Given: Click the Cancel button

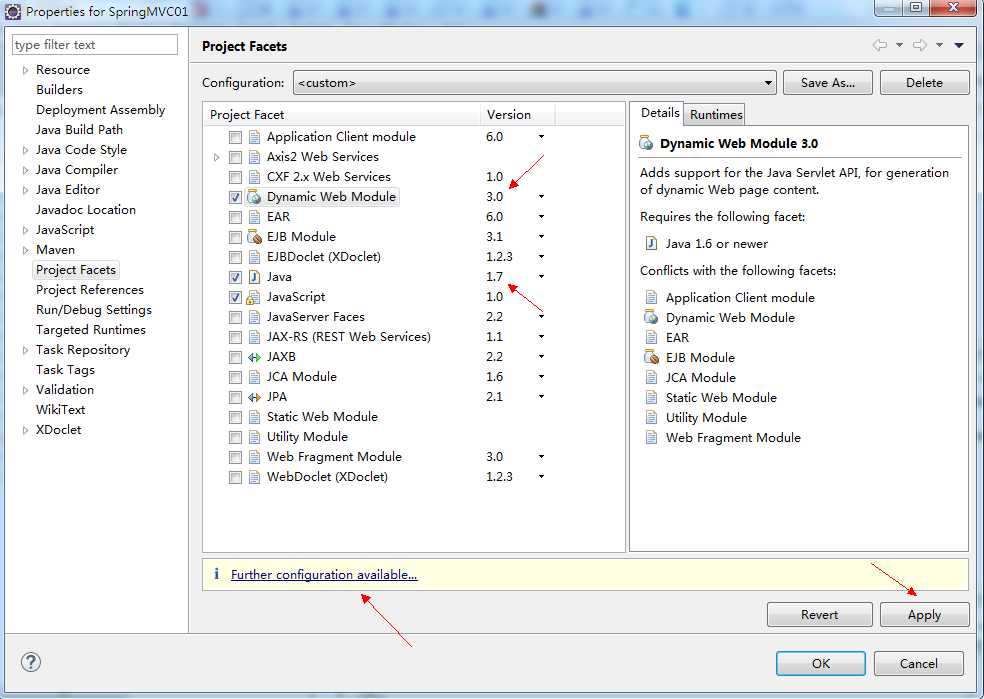Looking at the screenshot, I should [x=918, y=663].
